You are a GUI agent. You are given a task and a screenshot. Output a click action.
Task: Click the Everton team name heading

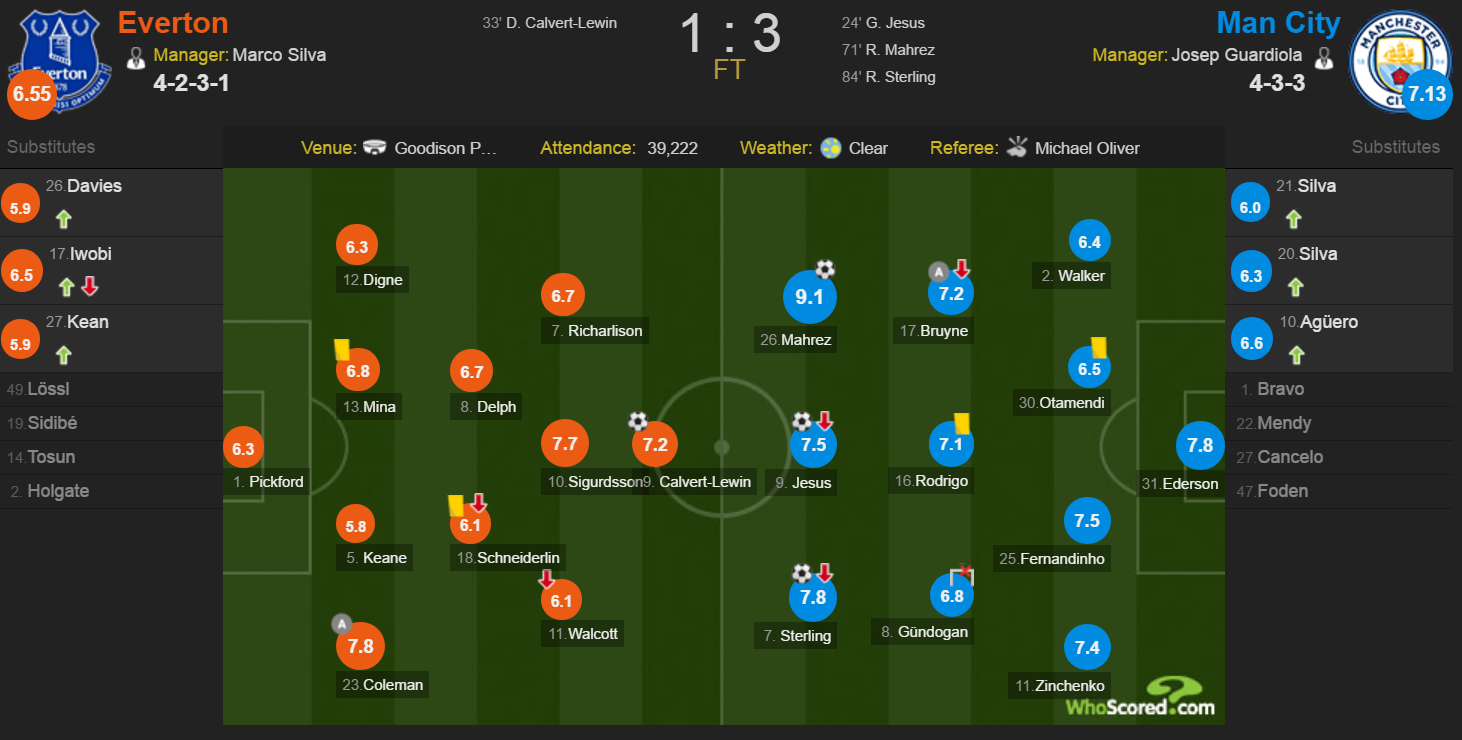pos(173,22)
